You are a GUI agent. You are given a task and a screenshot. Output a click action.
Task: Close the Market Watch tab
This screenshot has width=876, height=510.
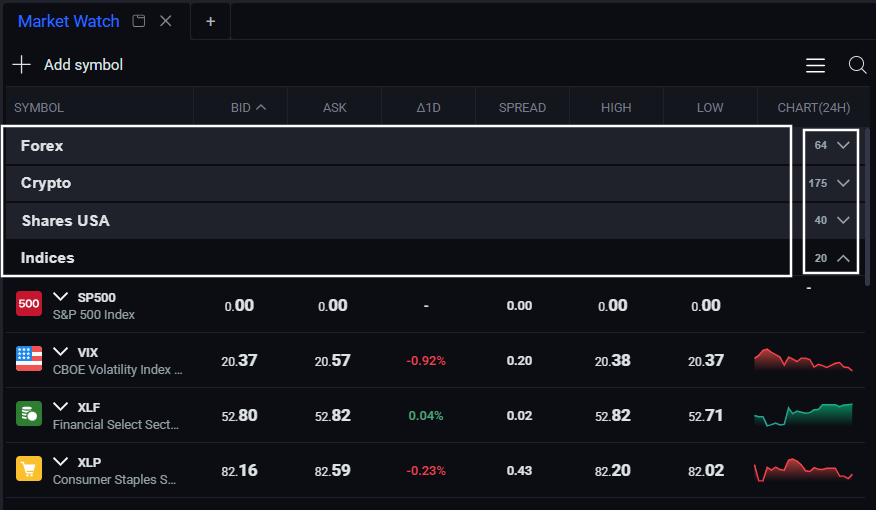click(165, 21)
